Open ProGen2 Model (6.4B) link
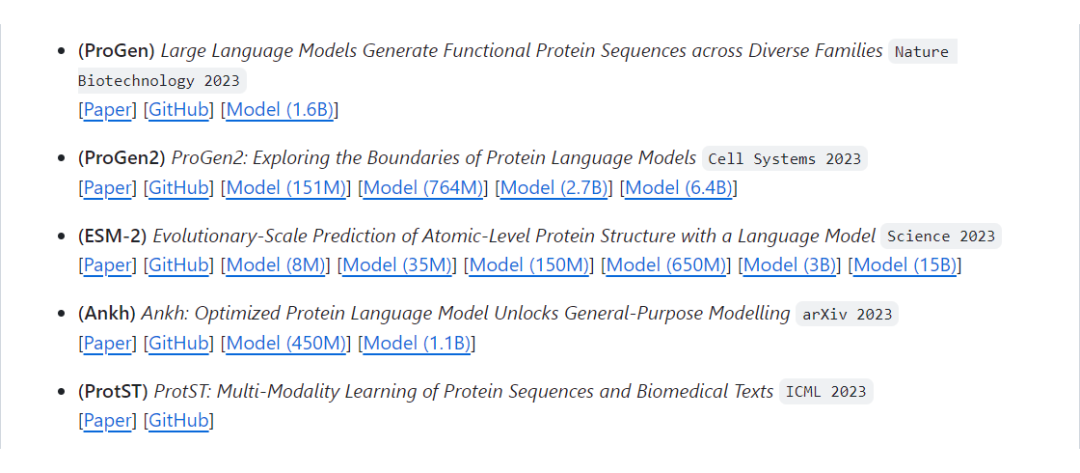The width and height of the screenshot is (1080, 473). point(678,187)
